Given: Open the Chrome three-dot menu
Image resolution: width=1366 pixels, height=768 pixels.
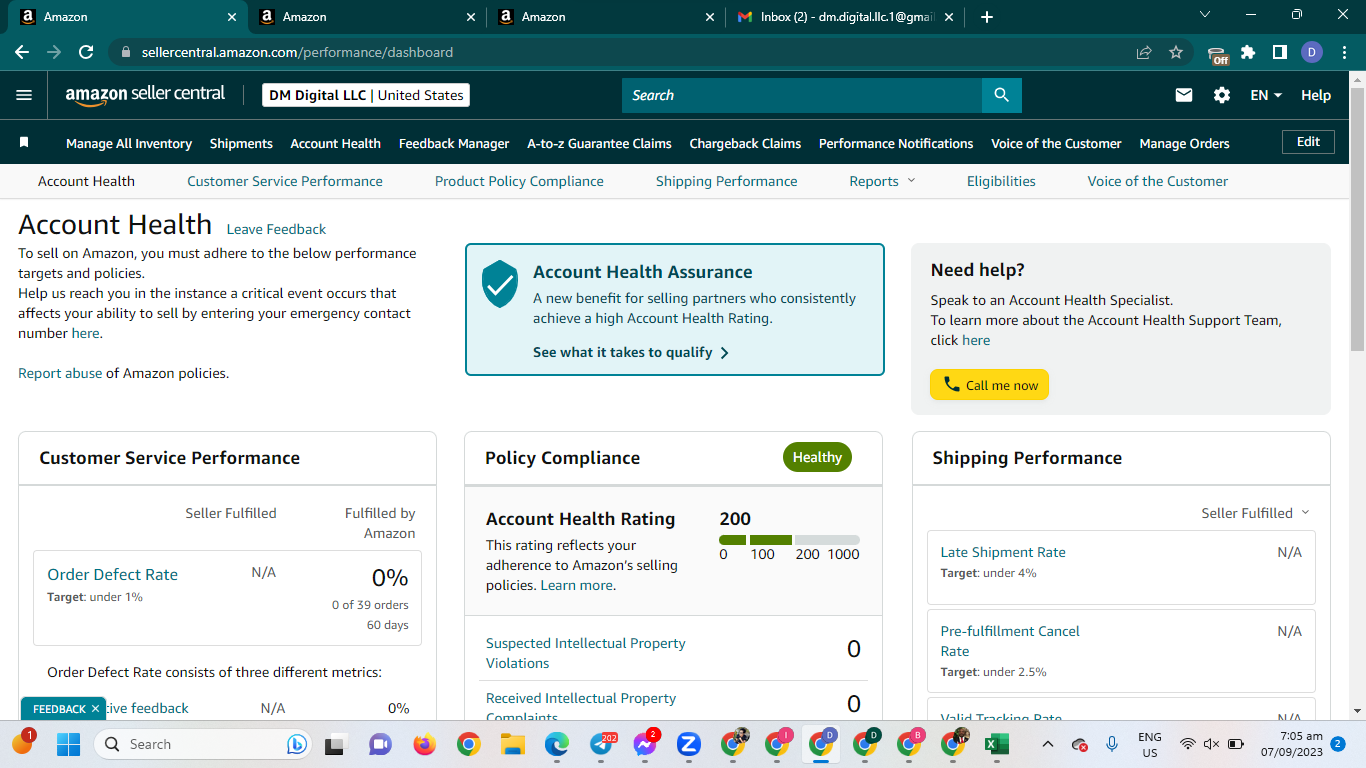Looking at the screenshot, I should 1343,52.
